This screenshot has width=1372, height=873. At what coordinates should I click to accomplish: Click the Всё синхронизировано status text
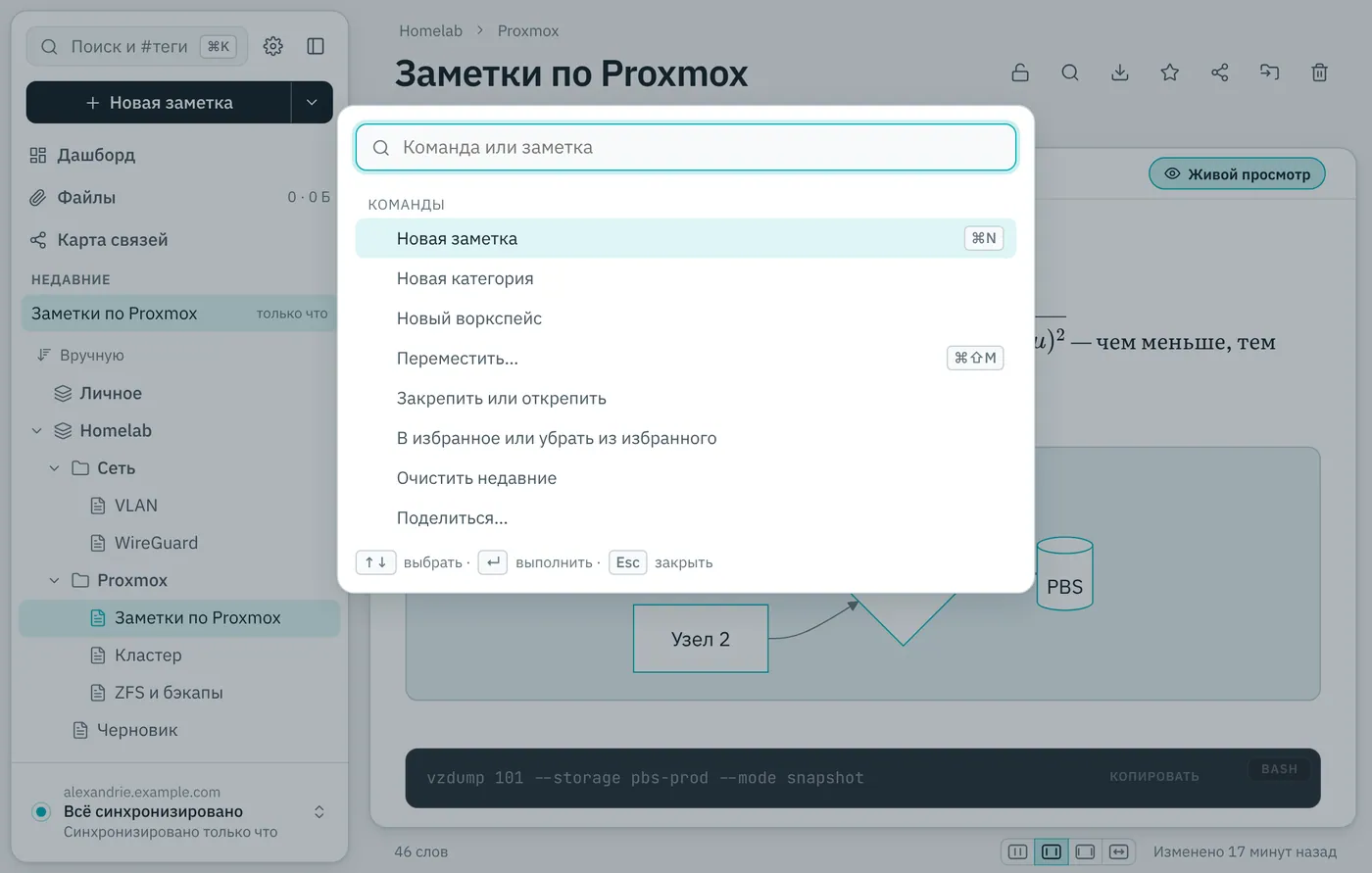coord(153,811)
